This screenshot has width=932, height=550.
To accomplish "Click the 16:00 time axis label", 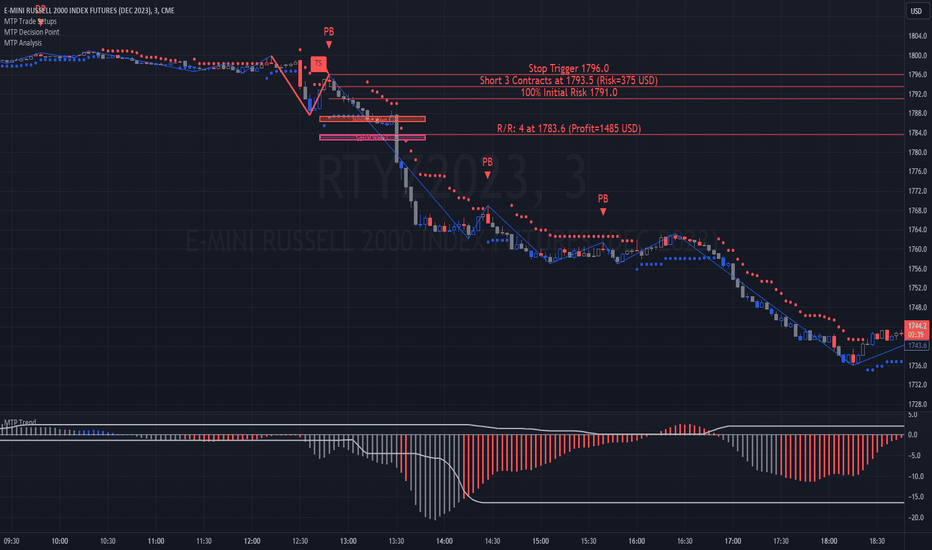I will click(x=637, y=541).
